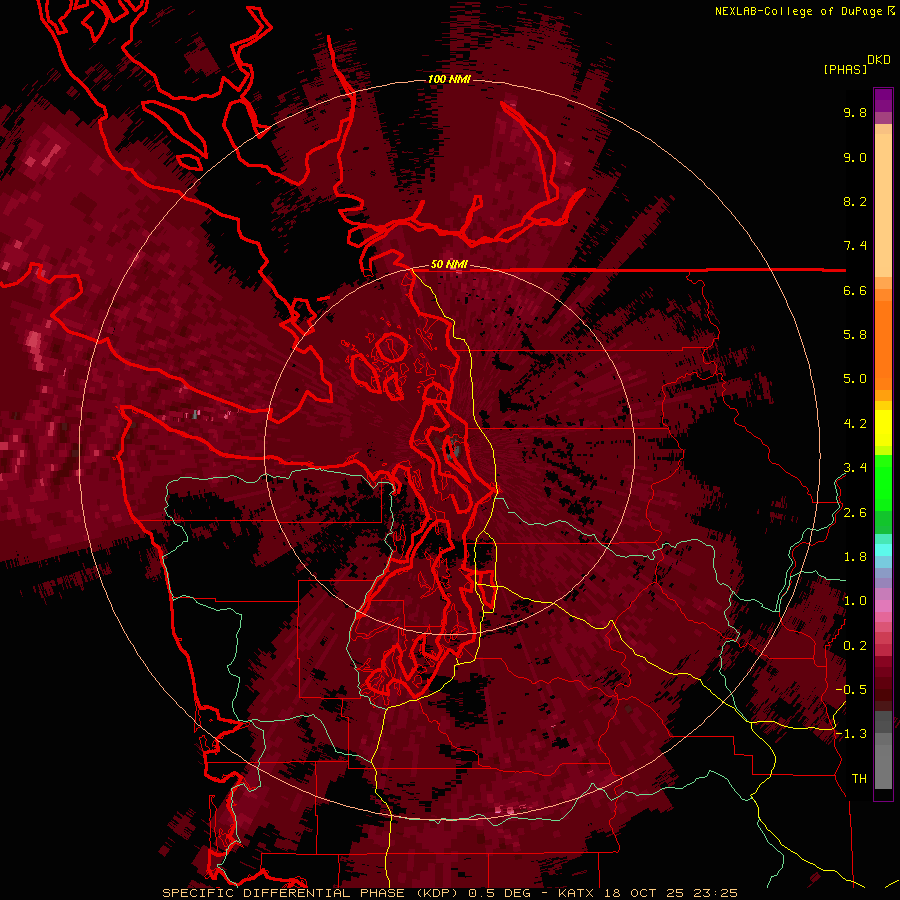
Task: Click the -0.5 scale value
Action: (x=851, y=690)
